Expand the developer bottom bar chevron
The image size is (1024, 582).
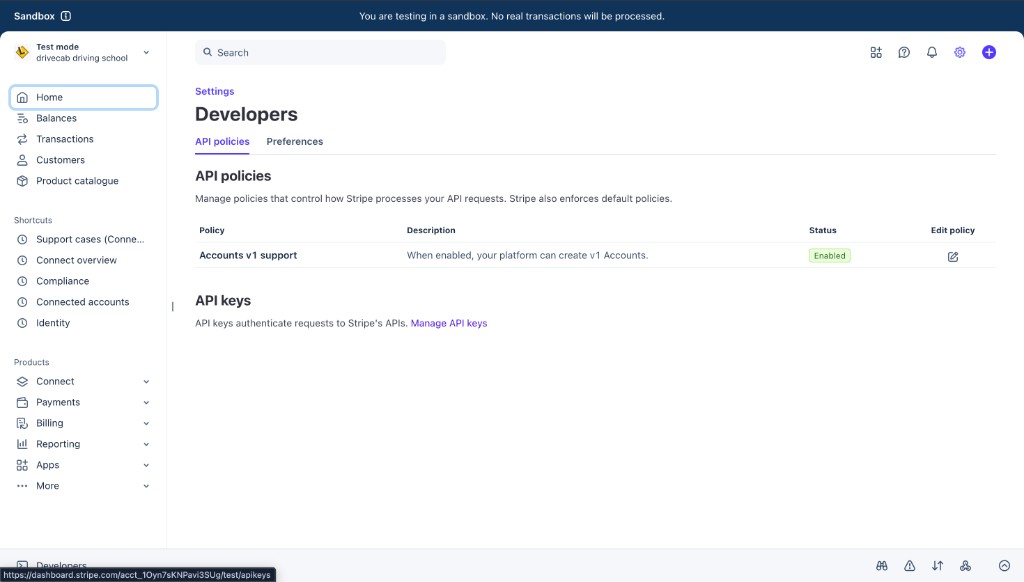pos(1004,566)
